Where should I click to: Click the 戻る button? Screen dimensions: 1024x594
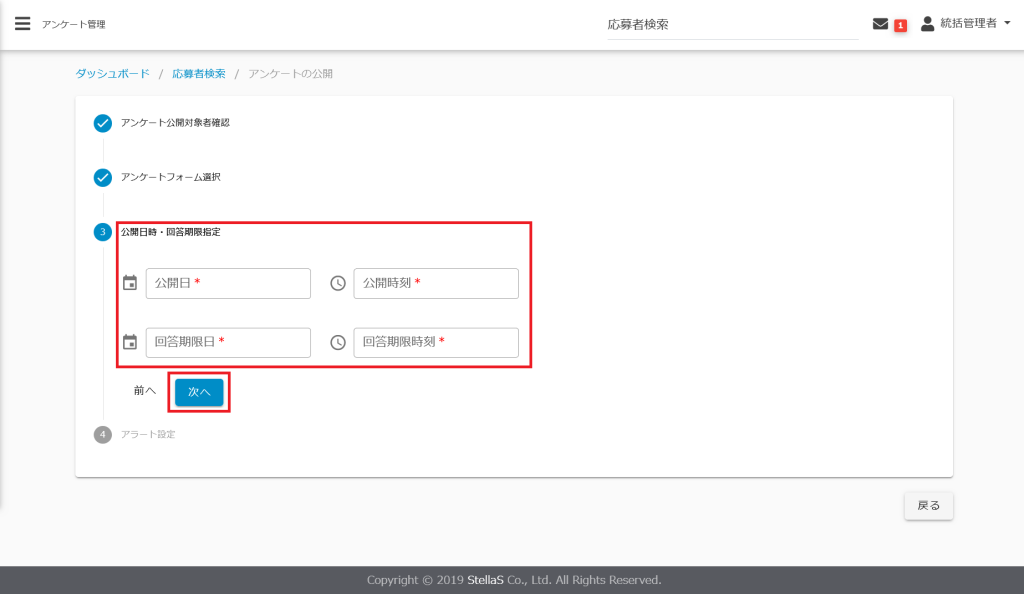[x=928, y=505]
